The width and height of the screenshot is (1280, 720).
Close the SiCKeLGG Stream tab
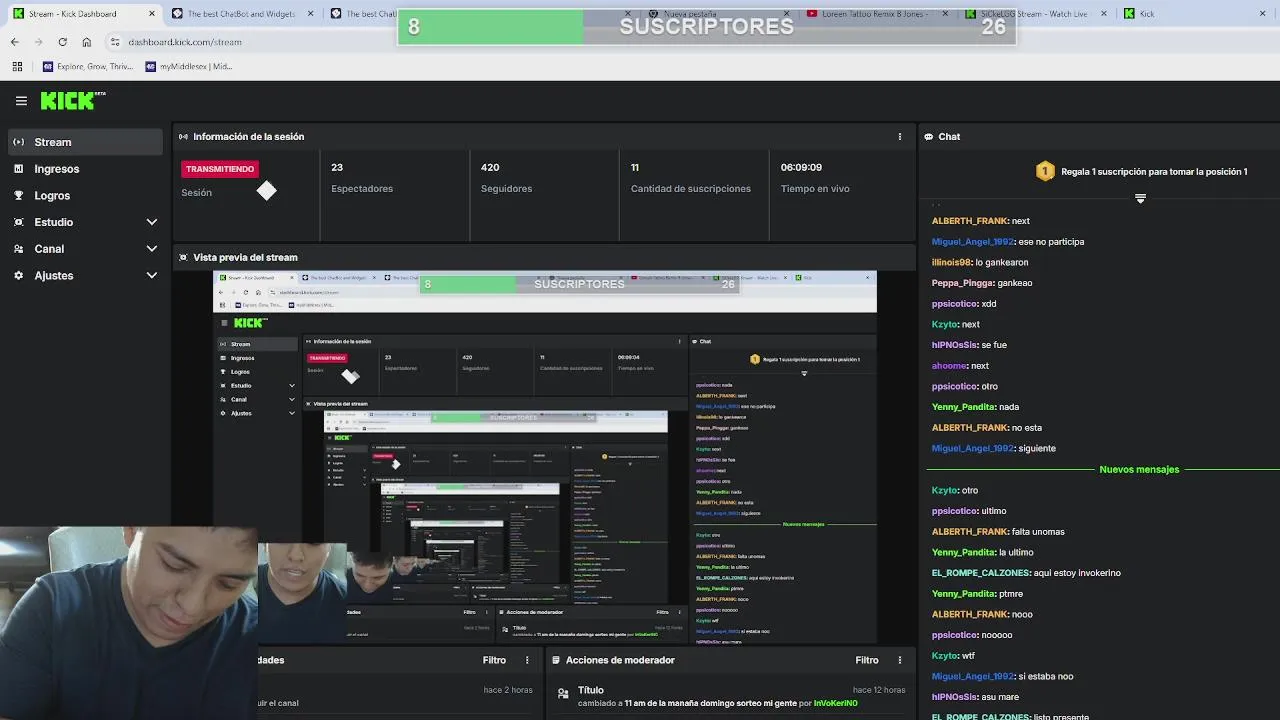coord(1104,14)
